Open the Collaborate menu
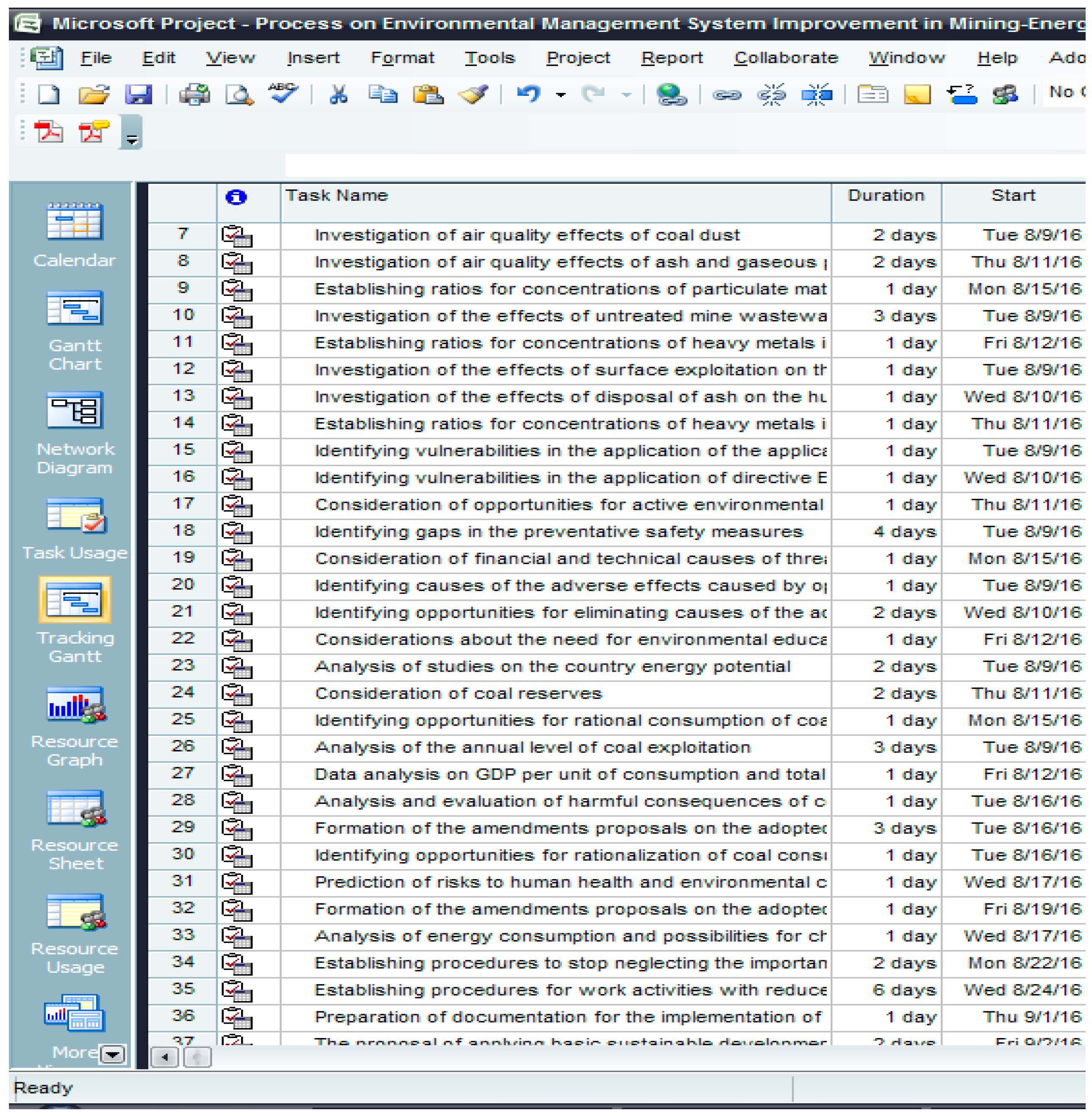 pos(786,57)
